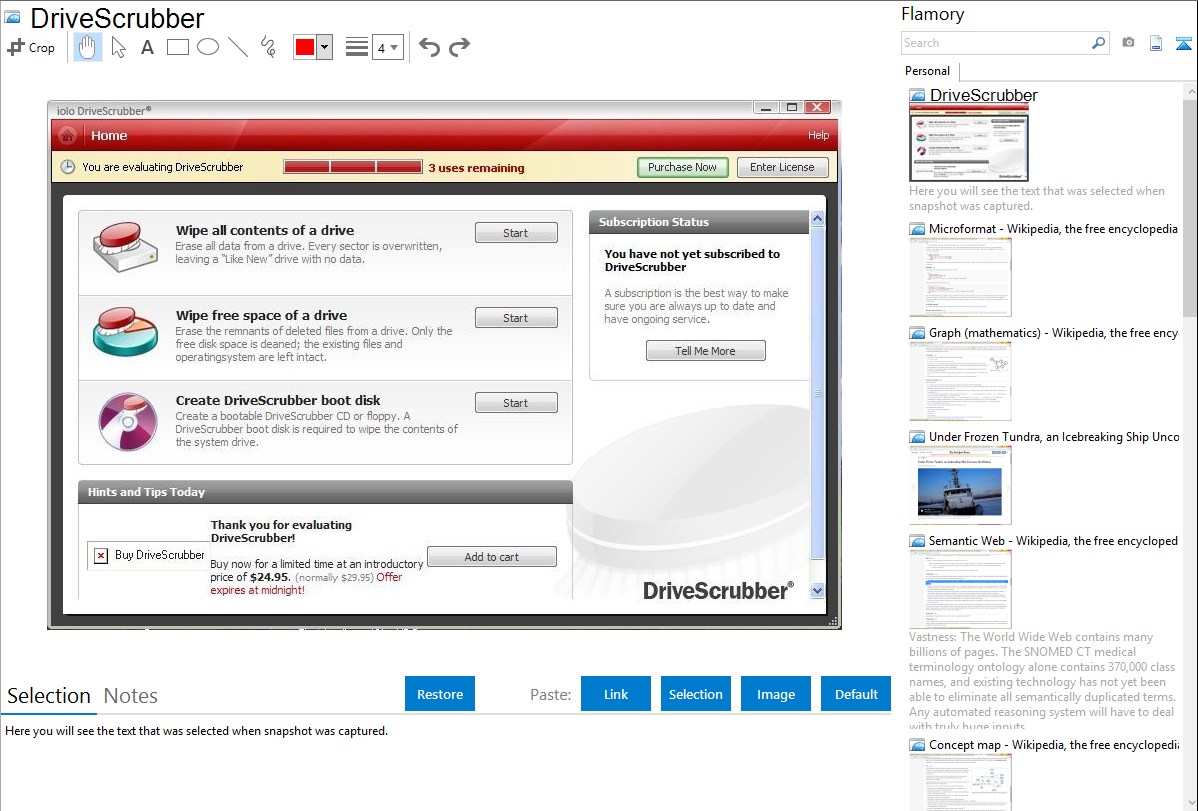Open the Semantic Web snapshot thumbnail
Image resolution: width=1198 pixels, height=811 pixels.
960,589
